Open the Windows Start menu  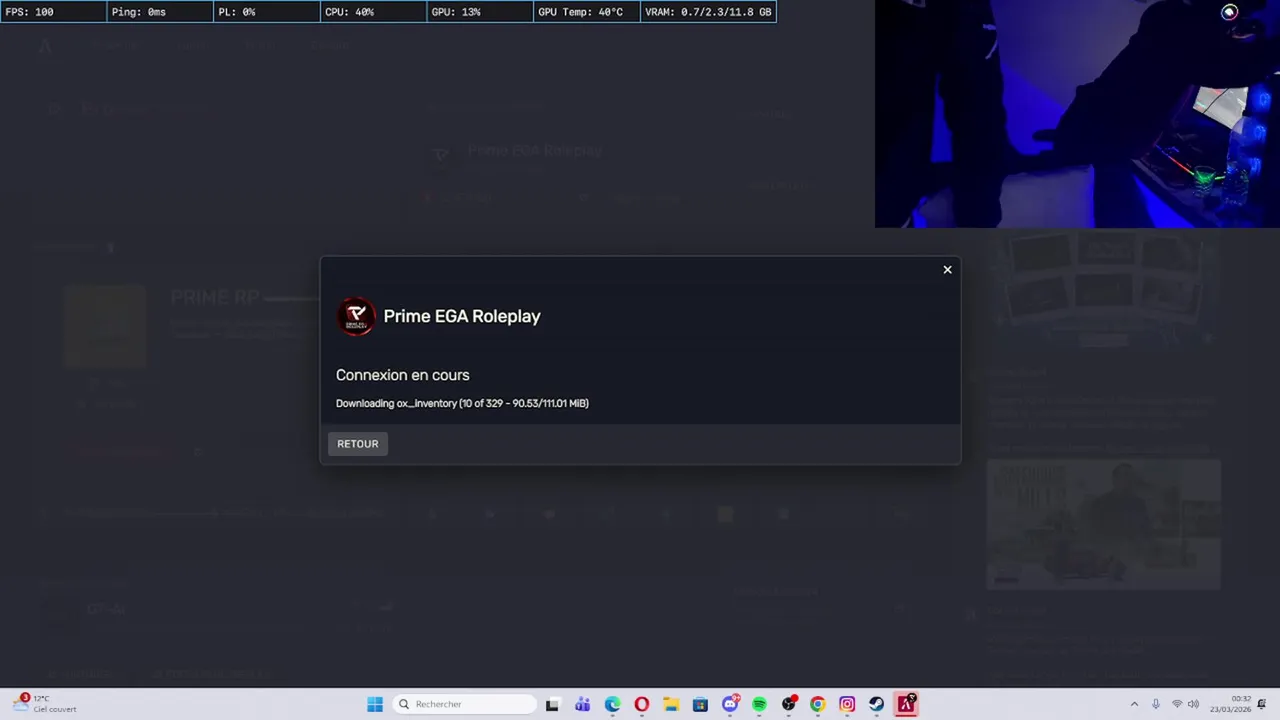375,704
